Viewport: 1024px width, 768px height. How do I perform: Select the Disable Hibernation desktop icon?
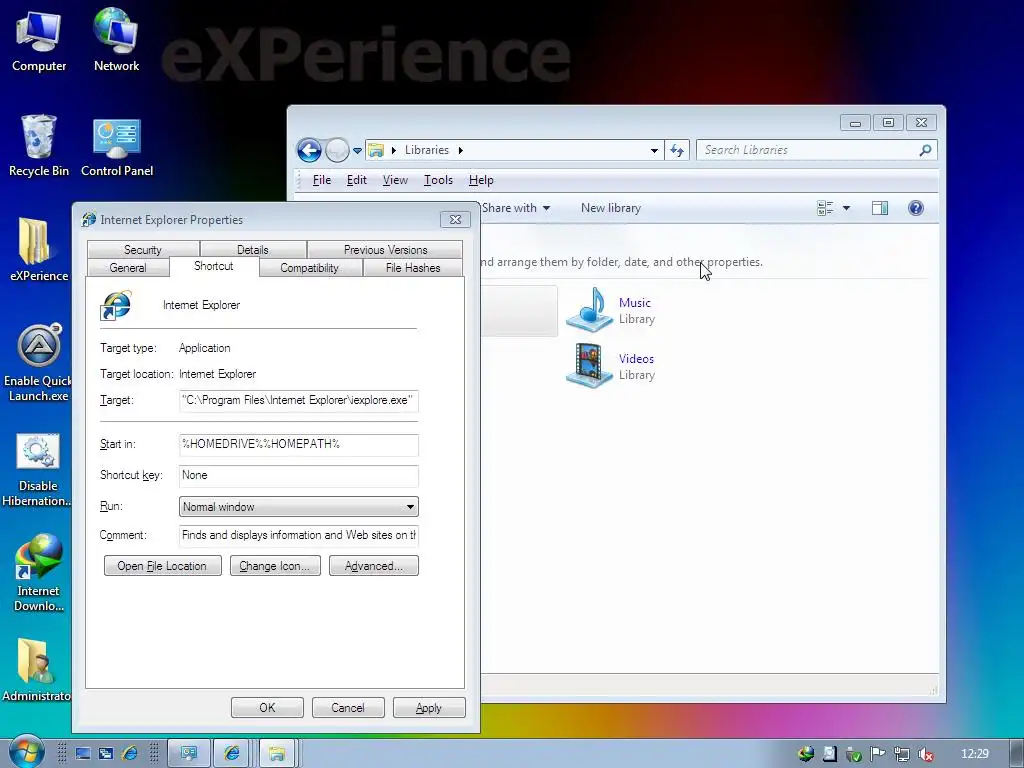click(37, 470)
